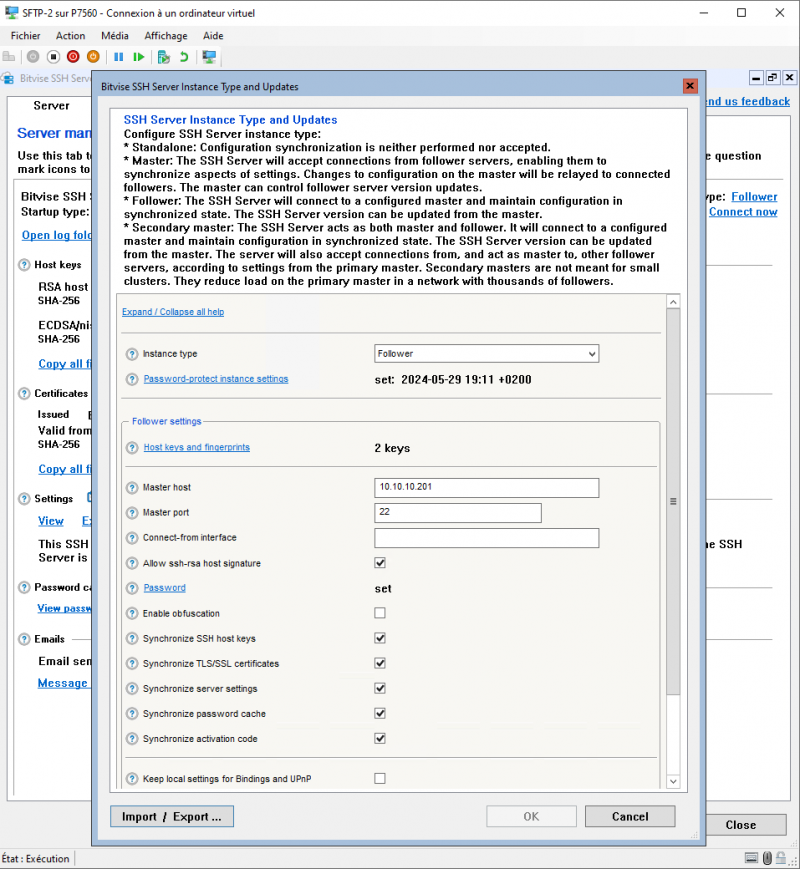Enable the Enable obfuscation checkbox
800x869 pixels.
point(379,613)
